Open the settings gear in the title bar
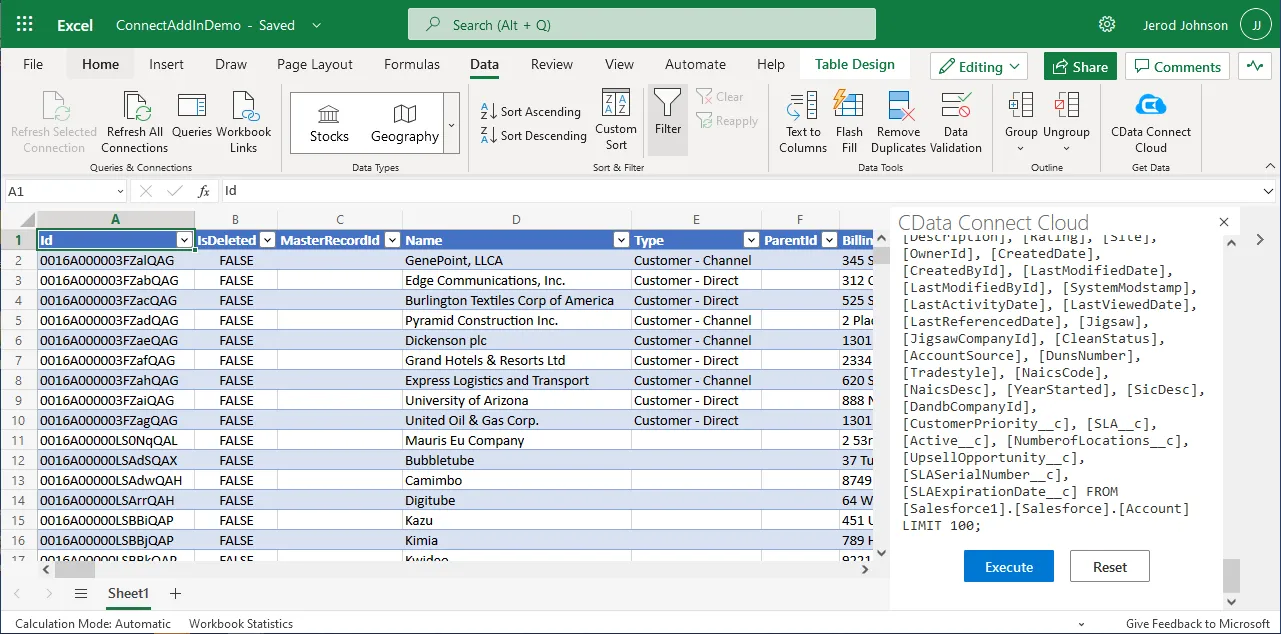The width and height of the screenshot is (1281, 634). pyautogui.click(x=1107, y=25)
